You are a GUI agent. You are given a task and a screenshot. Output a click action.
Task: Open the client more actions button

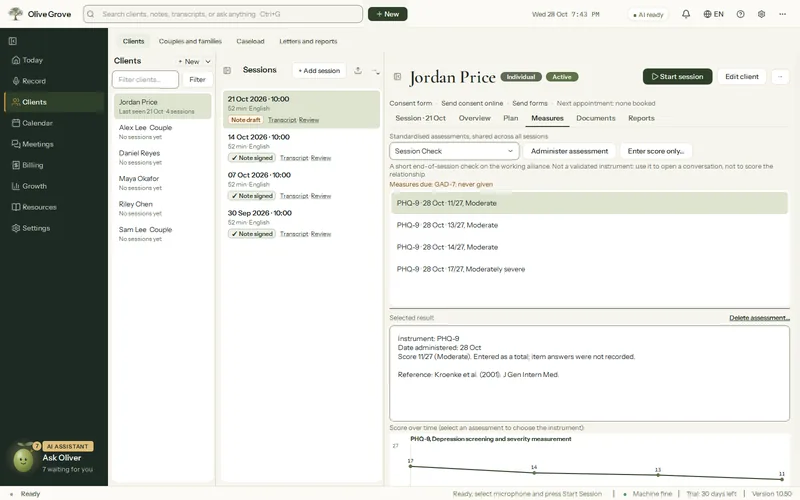coord(780,77)
